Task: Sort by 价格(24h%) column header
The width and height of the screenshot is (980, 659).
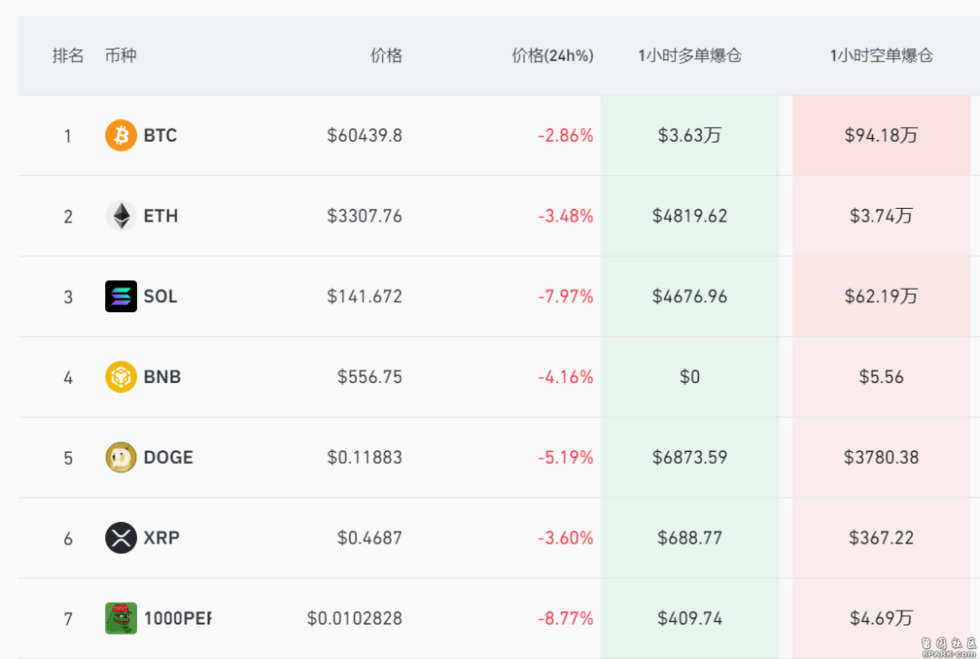Action: click(x=552, y=56)
